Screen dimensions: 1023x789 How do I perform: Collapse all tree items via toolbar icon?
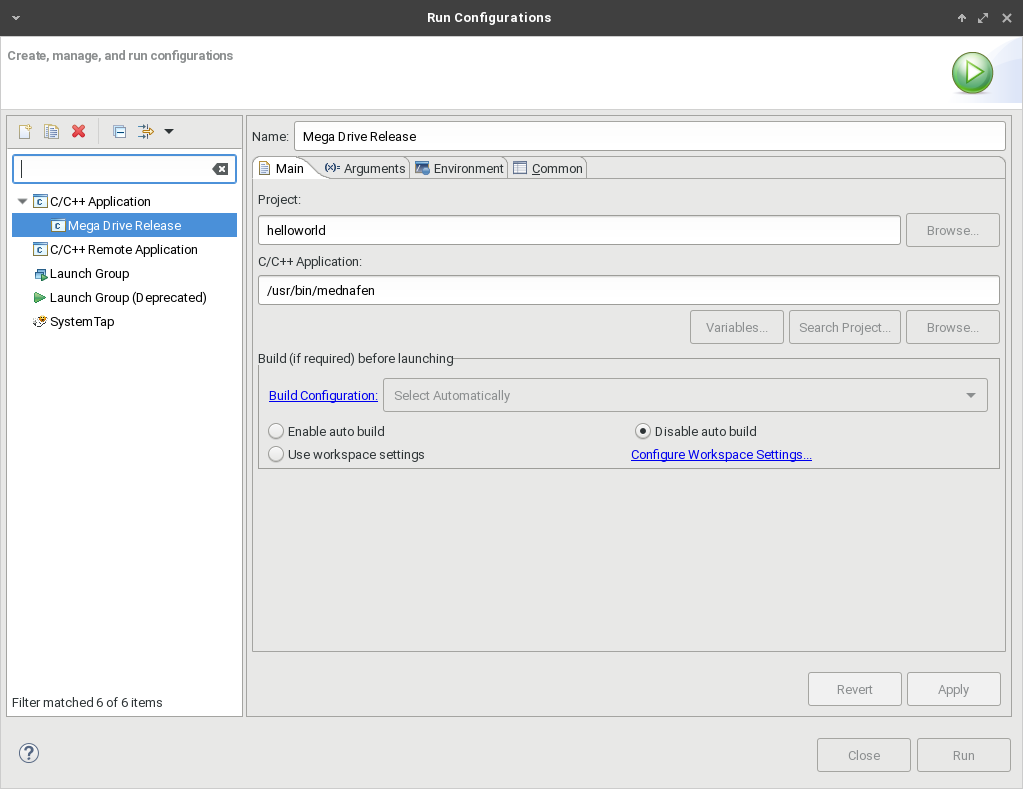(119, 131)
